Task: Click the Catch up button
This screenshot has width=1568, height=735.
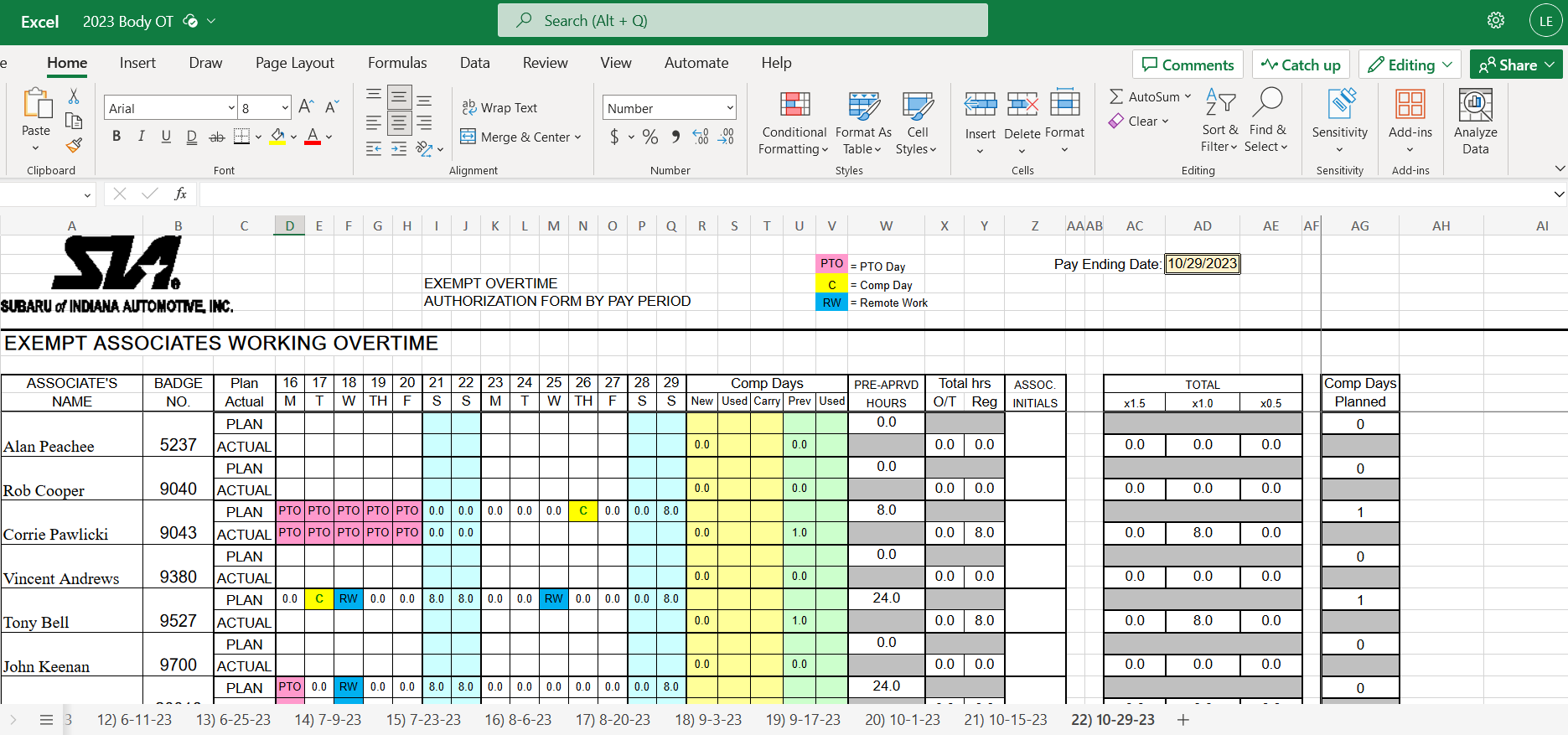Action: tap(1301, 65)
